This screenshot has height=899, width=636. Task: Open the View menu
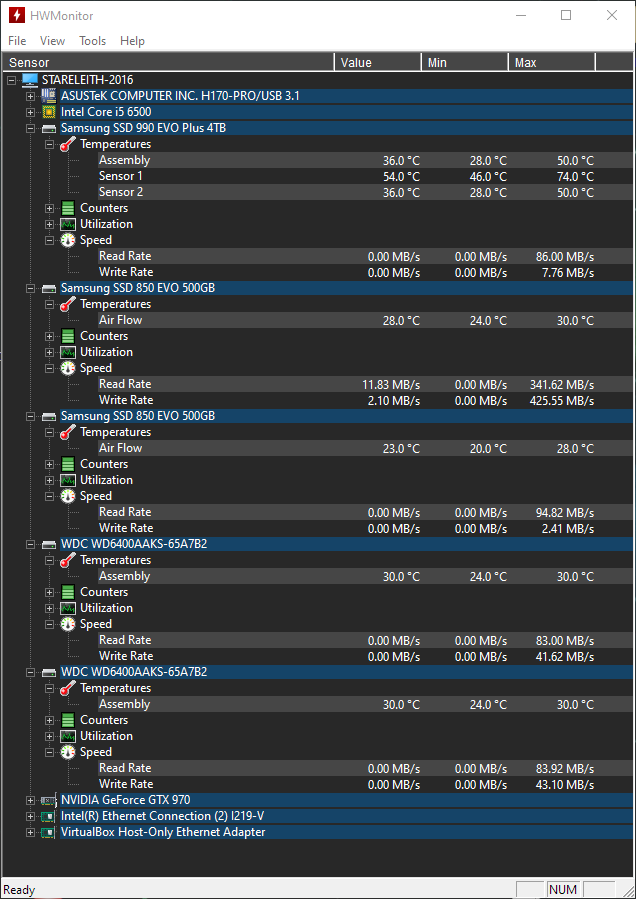click(53, 41)
